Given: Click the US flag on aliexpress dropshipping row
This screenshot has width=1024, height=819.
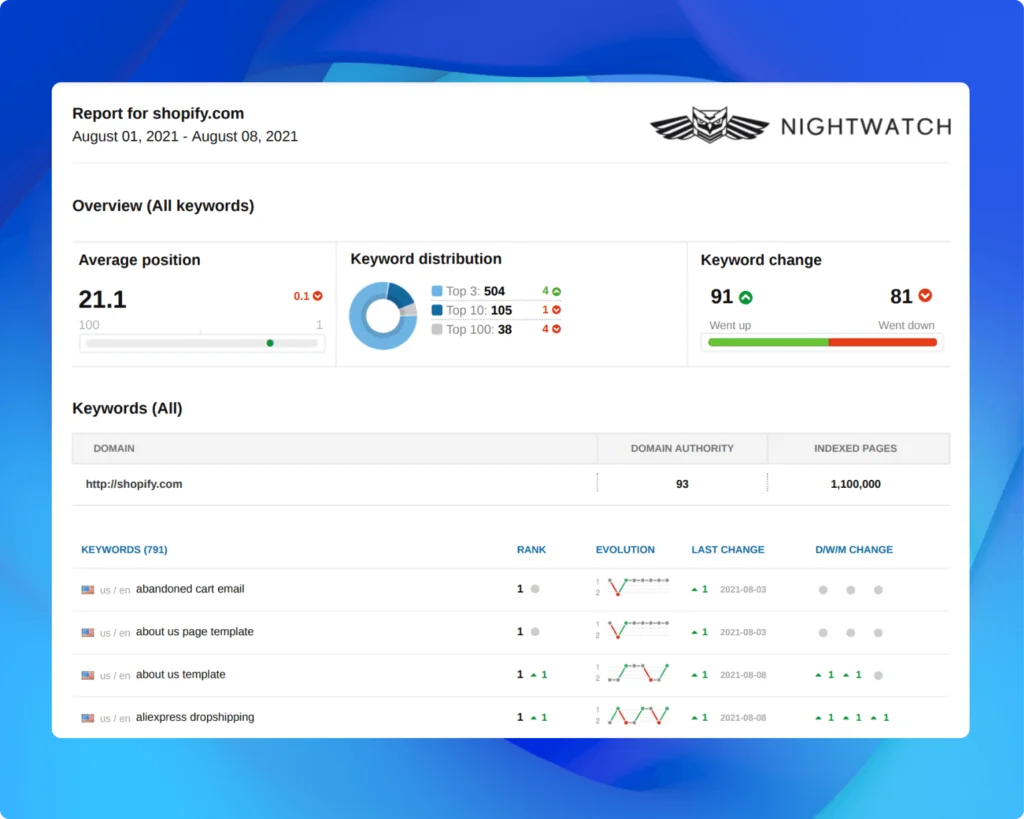Looking at the screenshot, I should [x=88, y=717].
